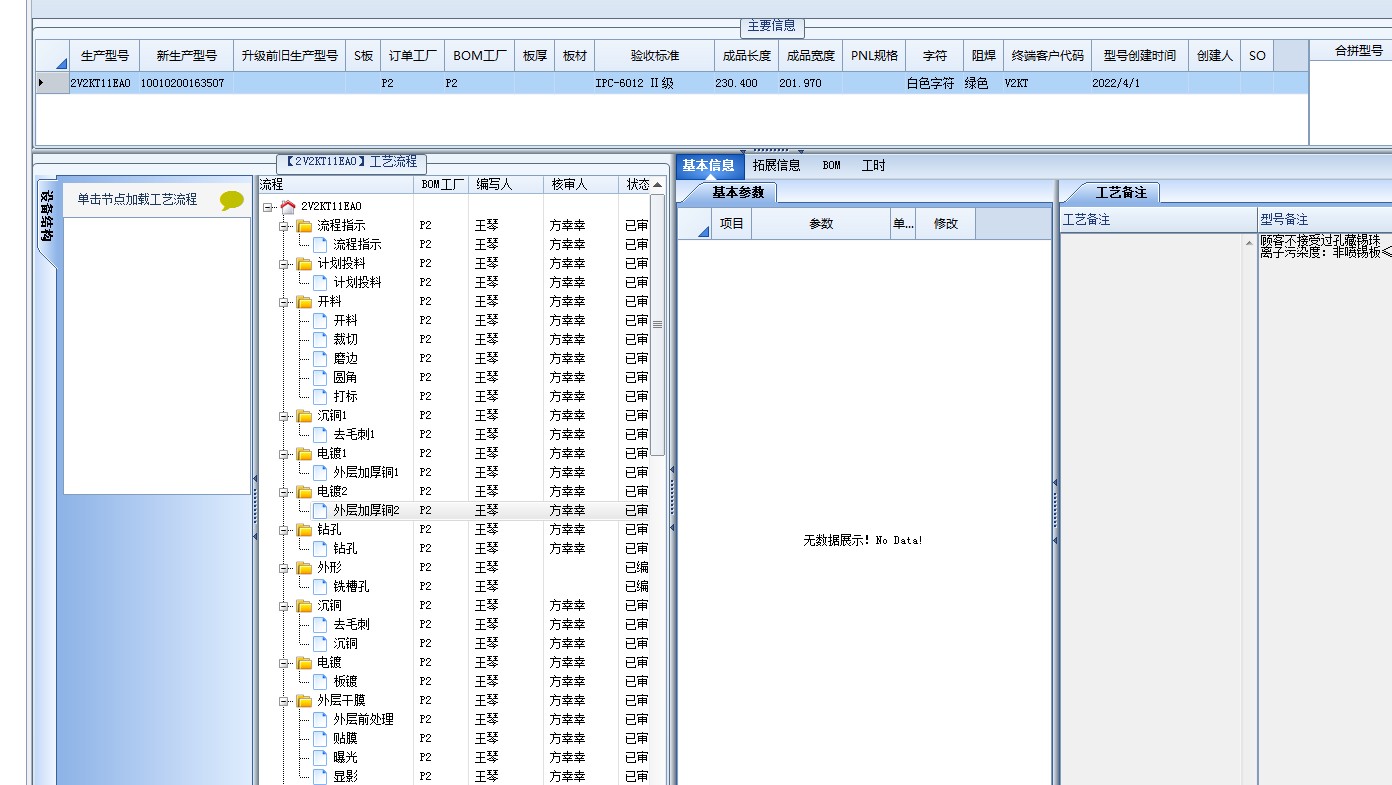Click the document icon beside 显影
1392x785 pixels.
pos(320,776)
